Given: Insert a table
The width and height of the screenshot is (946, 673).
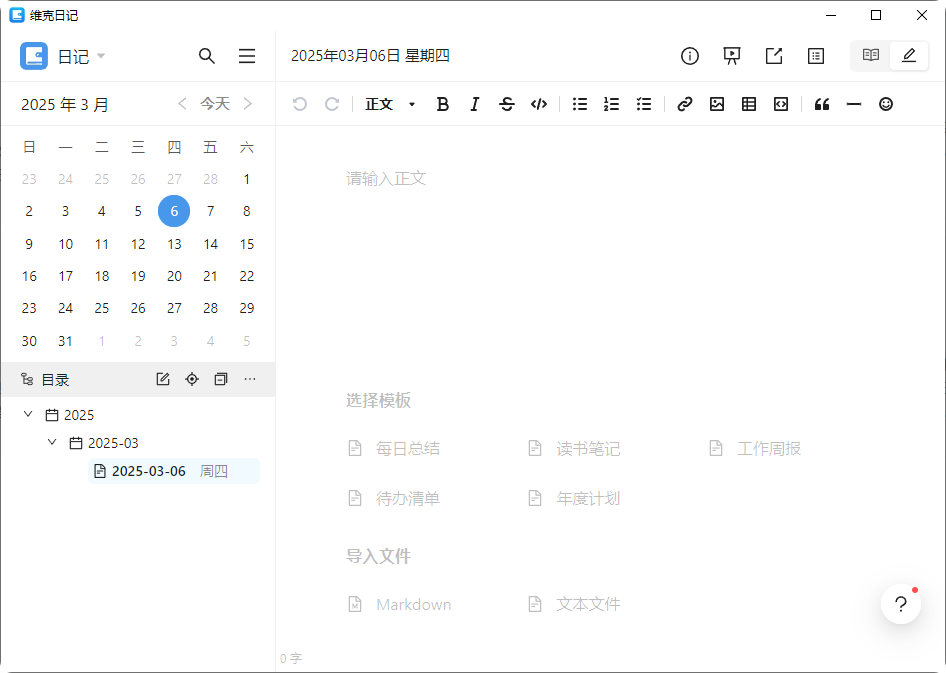Looking at the screenshot, I should pos(749,104).
